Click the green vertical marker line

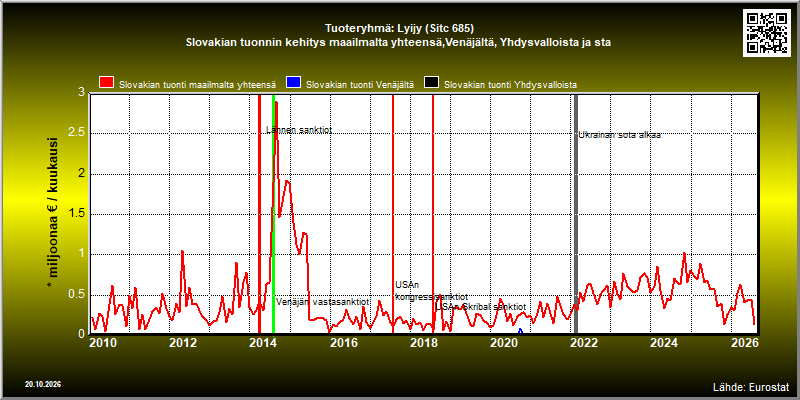pos(273,214)
